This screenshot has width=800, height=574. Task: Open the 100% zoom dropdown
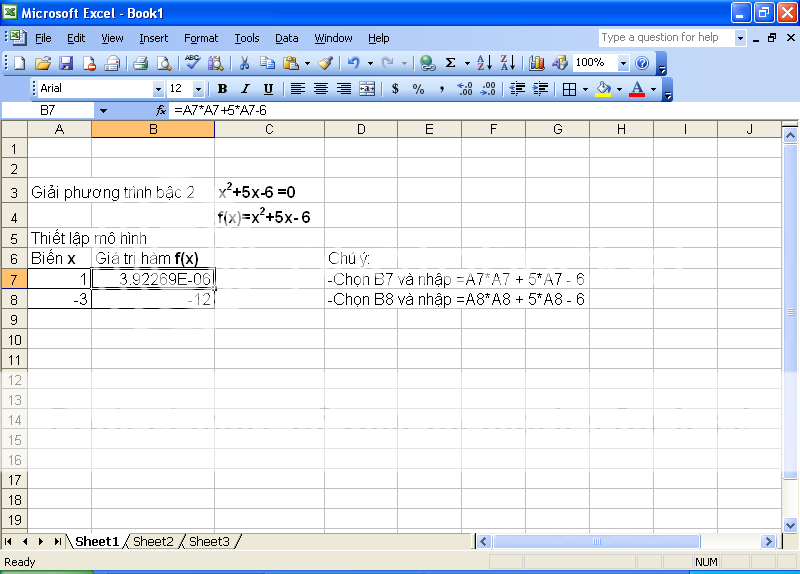624,63
